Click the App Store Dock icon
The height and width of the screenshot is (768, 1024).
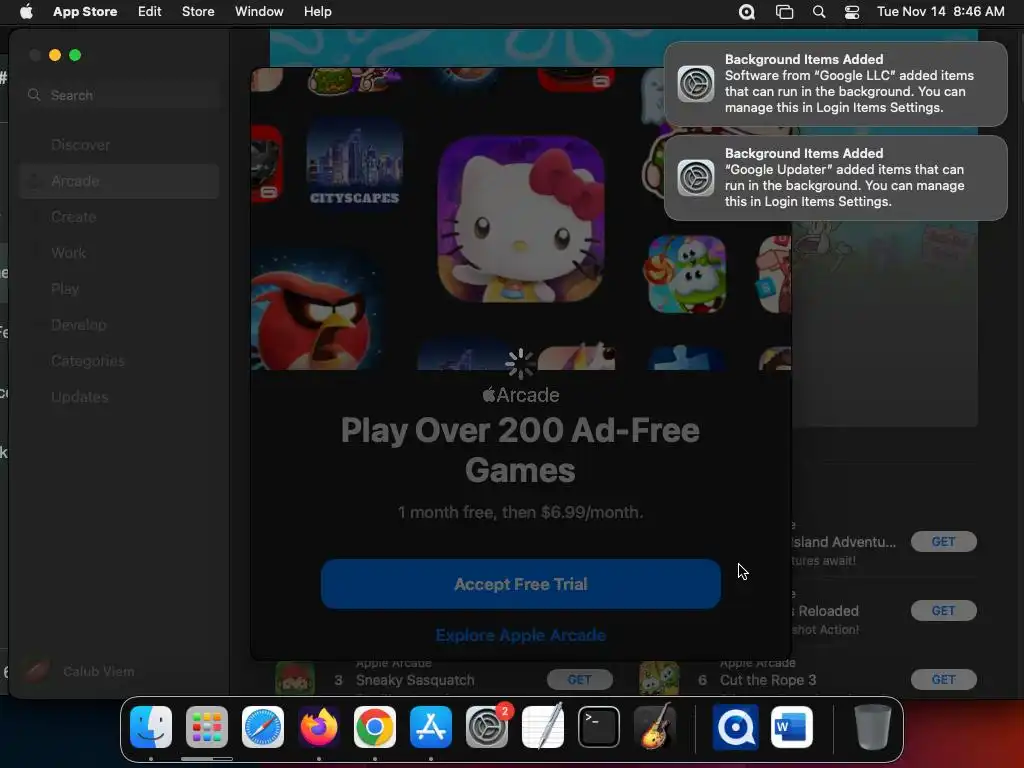(x=431, y=727)
